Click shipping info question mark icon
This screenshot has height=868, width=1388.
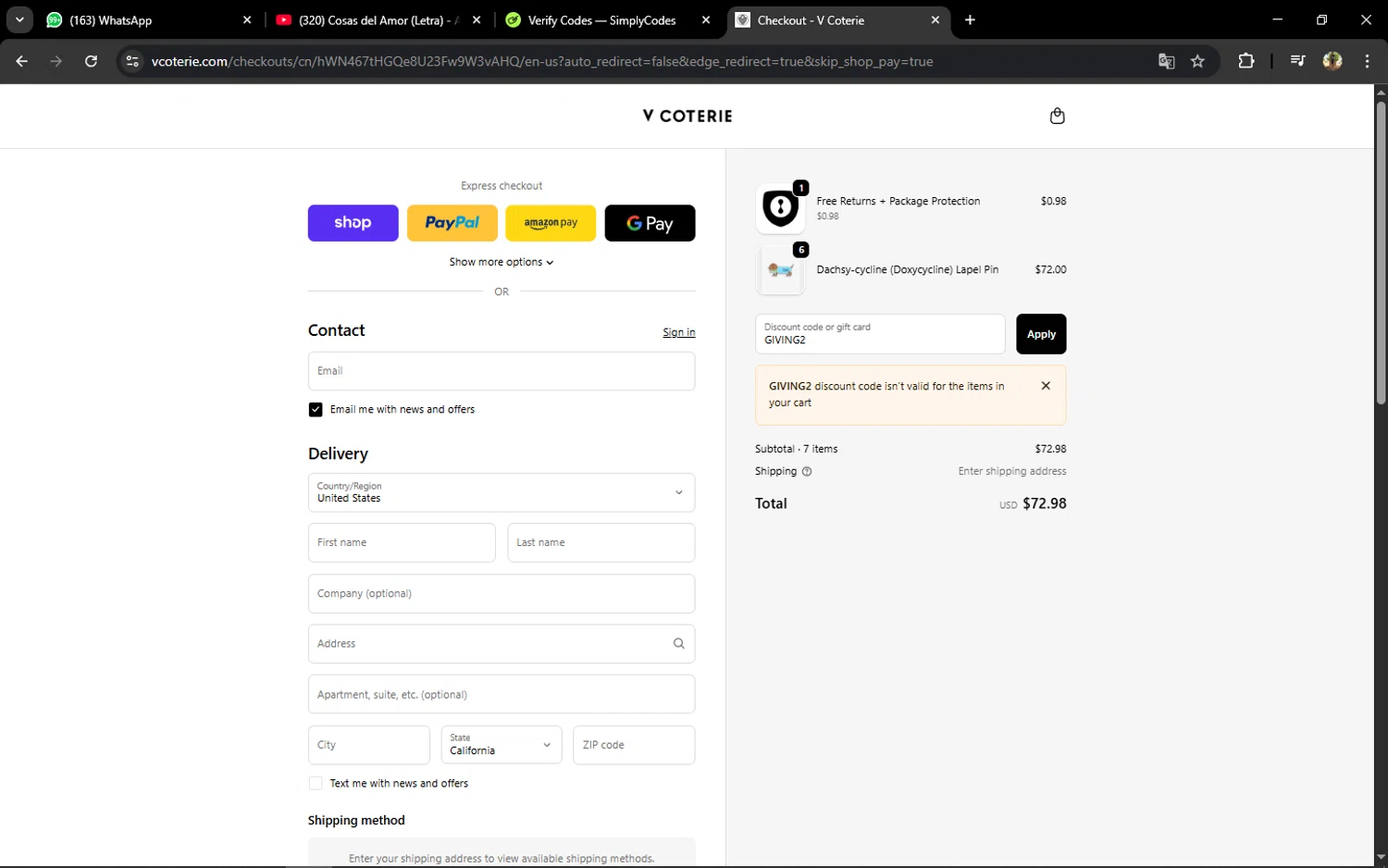point(807,471)
